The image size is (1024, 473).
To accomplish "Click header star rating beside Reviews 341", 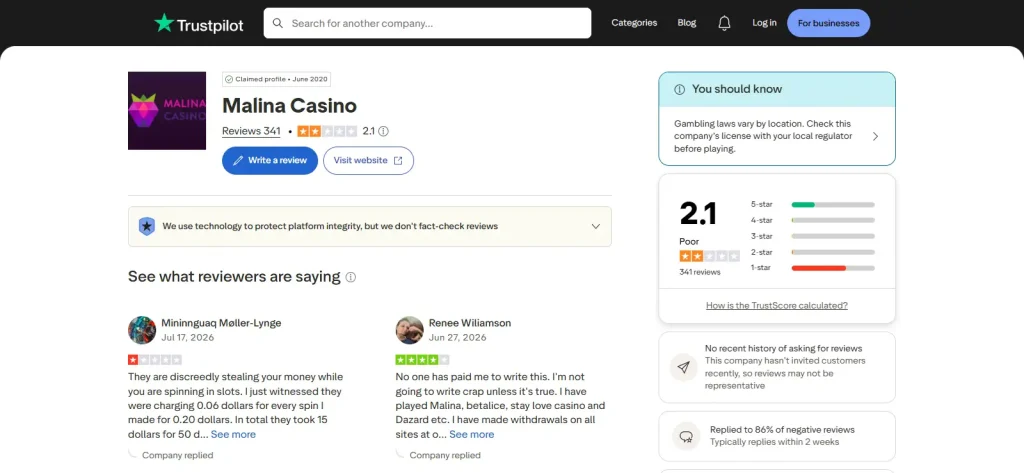I will [x=327, y=131].
